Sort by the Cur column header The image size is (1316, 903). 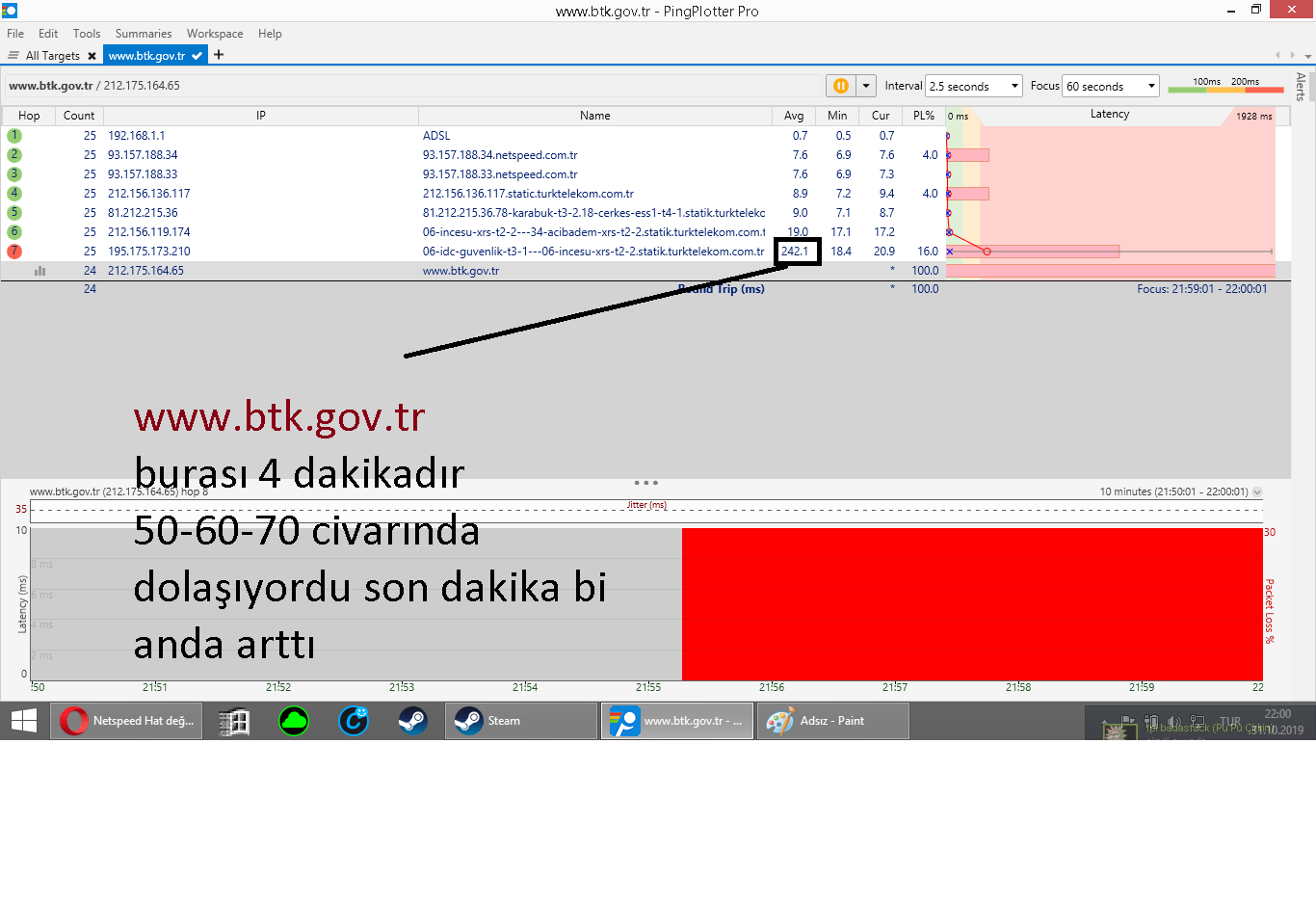881,116
